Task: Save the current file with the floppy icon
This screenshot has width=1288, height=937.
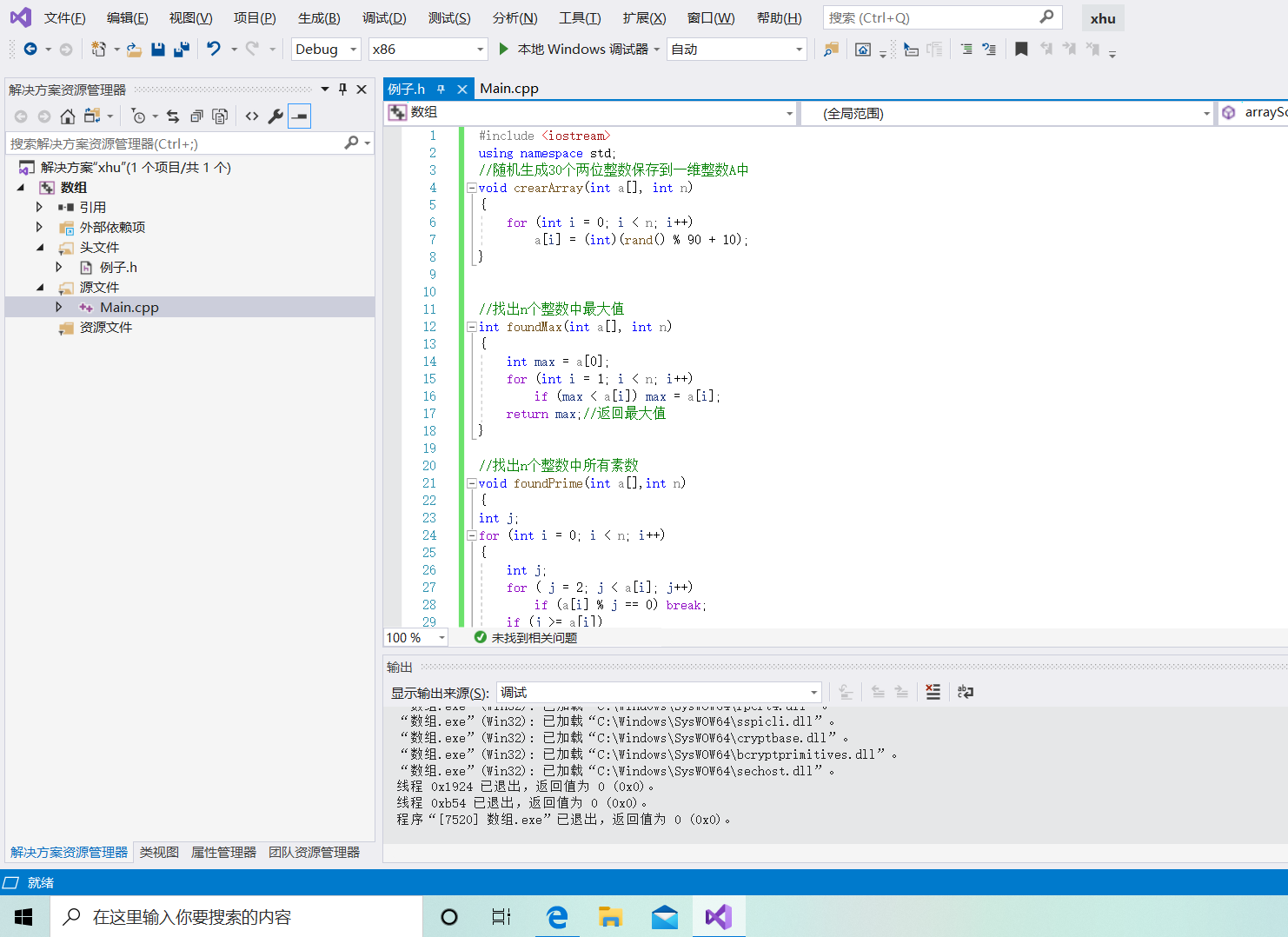Action: pos(157,50)
